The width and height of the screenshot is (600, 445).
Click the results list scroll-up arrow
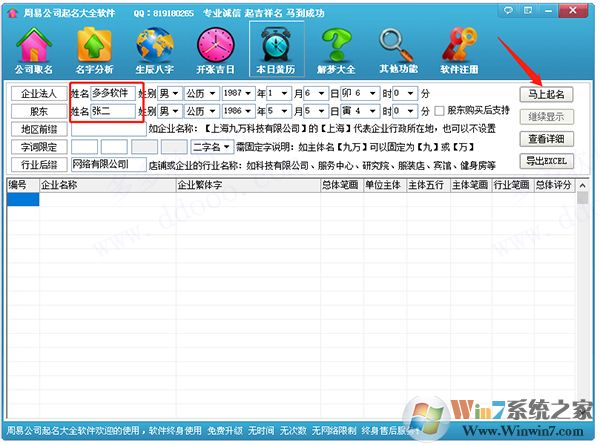point(582,186)
